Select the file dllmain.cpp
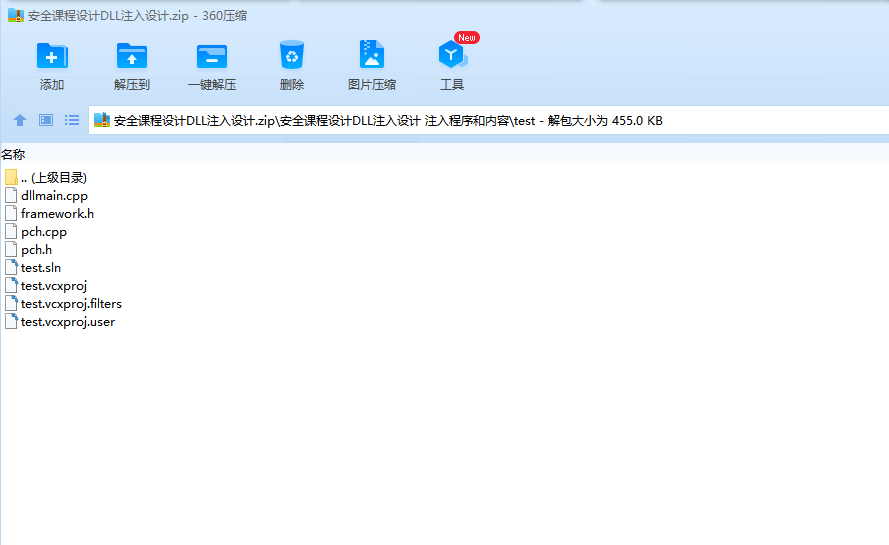The image size is (889, 545). pos(46,196)
